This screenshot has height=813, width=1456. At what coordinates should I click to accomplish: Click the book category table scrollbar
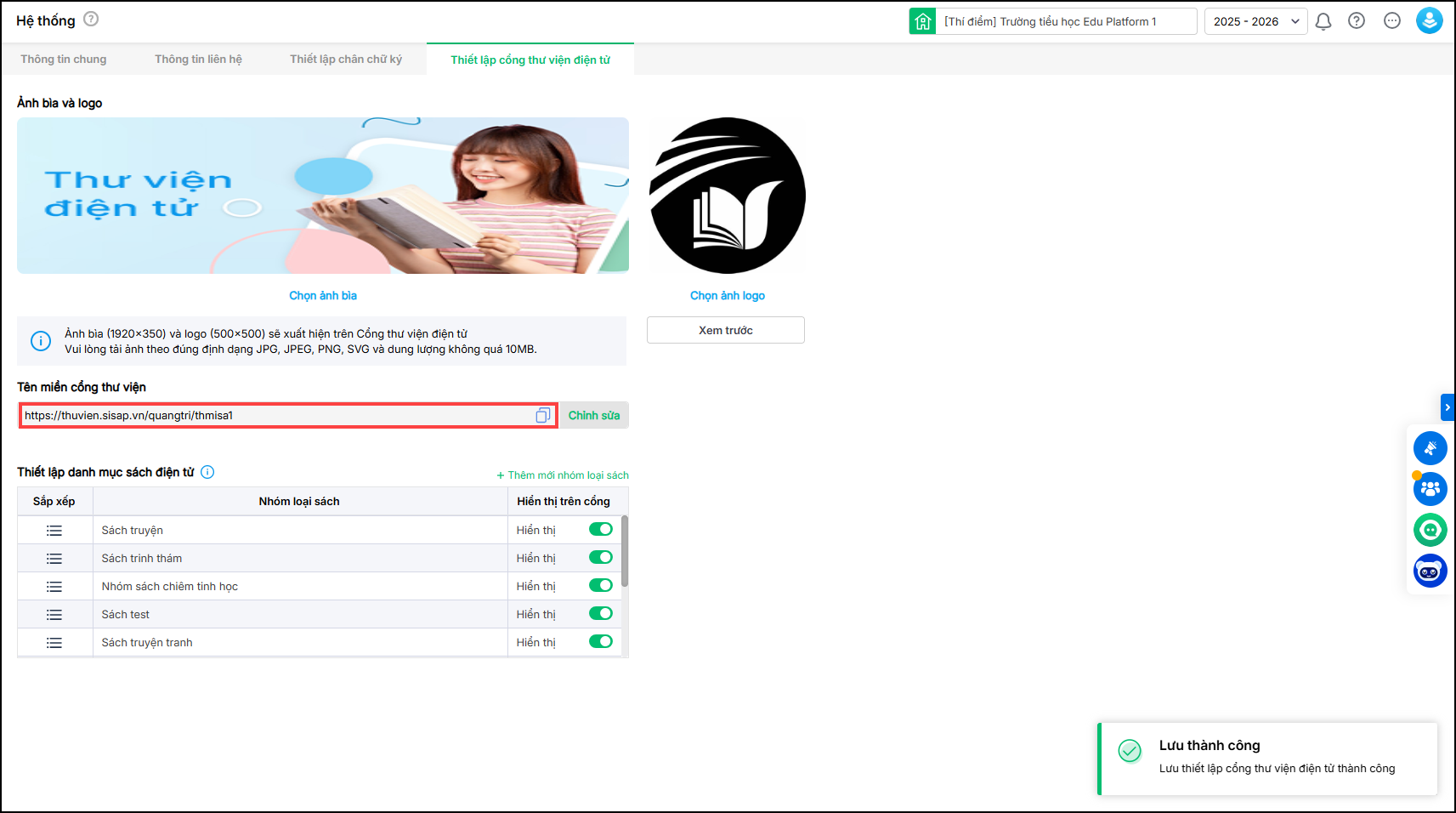(625, 551)
